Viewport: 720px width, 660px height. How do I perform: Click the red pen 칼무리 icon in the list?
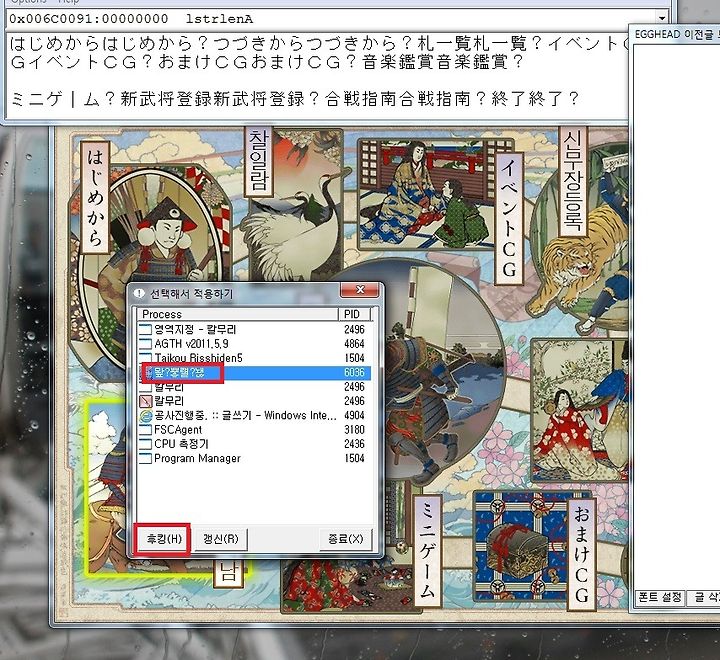coord(146,401)
